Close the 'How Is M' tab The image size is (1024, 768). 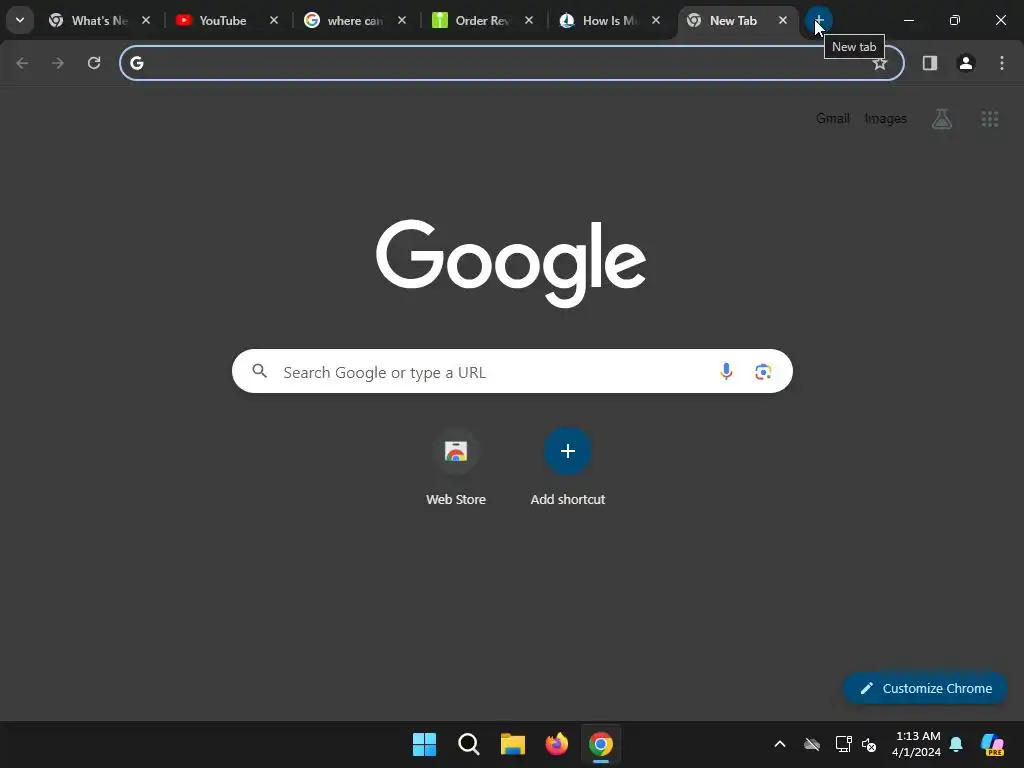pyautogui.click(x=656, y=20)
